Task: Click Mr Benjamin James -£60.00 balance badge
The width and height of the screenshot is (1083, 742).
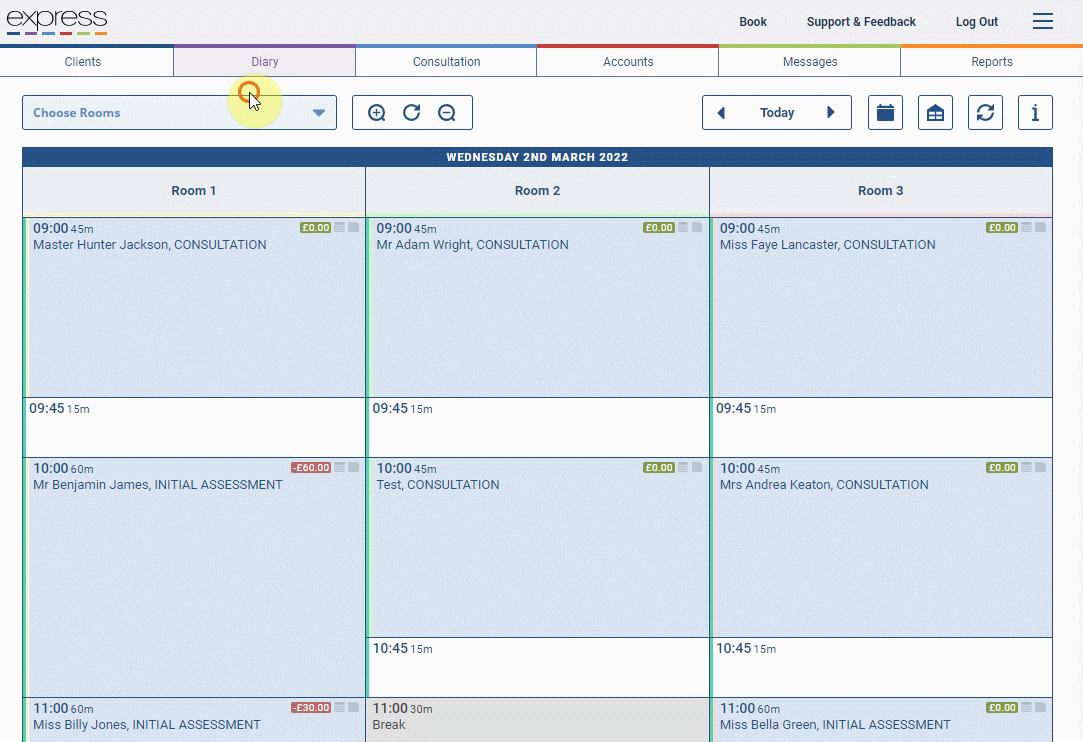Action: click(x=311, y=468)
